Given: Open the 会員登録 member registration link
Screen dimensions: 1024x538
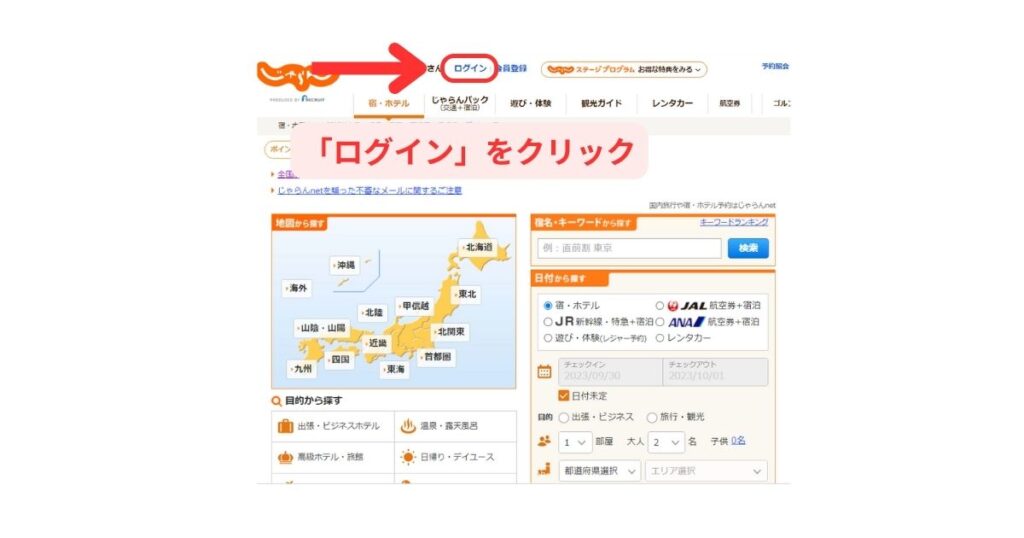Looking at the screenshot, I should pyautogui.click(x=511, y=69).
